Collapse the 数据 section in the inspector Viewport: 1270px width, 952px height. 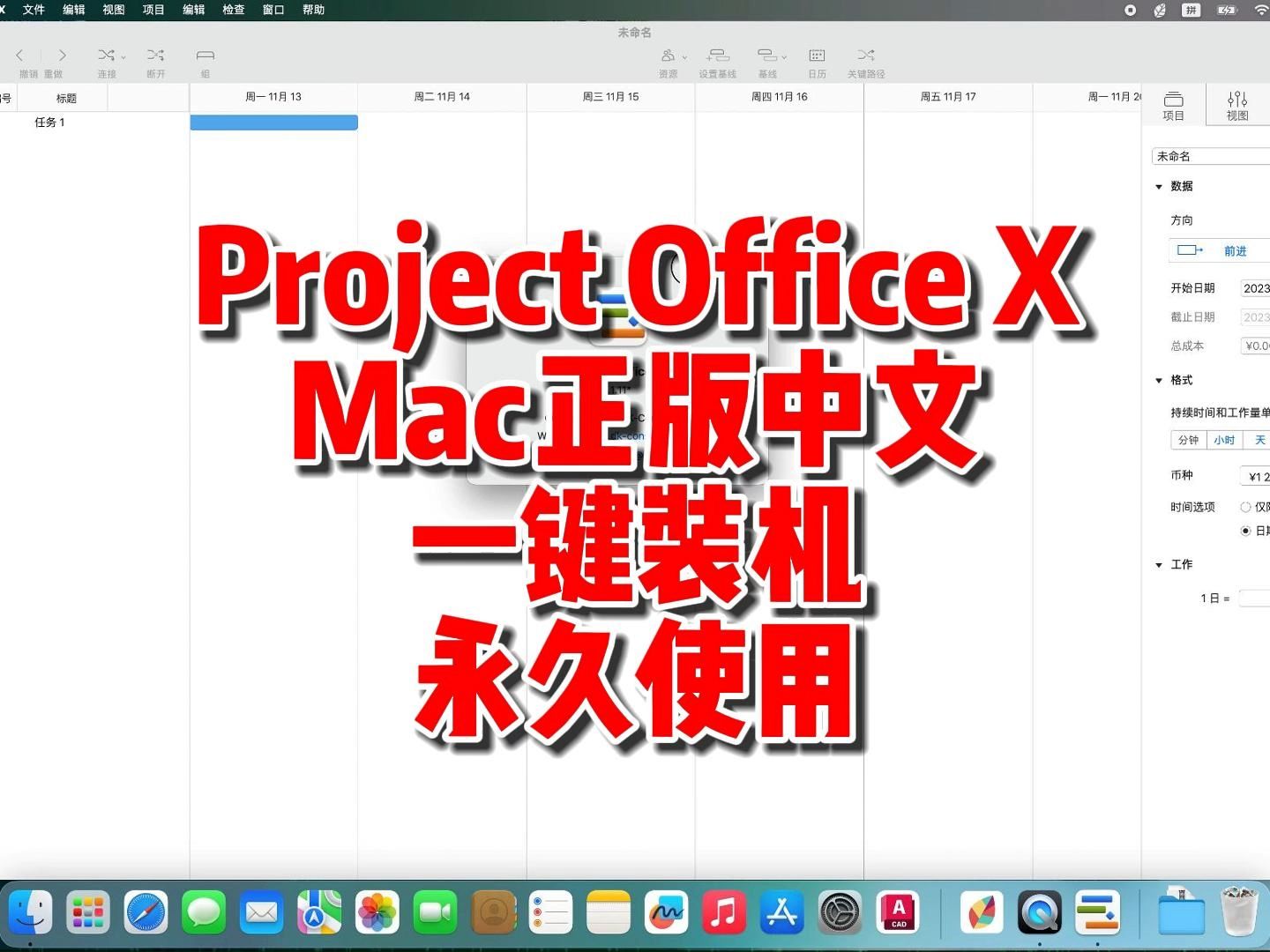coord(1159,186)
